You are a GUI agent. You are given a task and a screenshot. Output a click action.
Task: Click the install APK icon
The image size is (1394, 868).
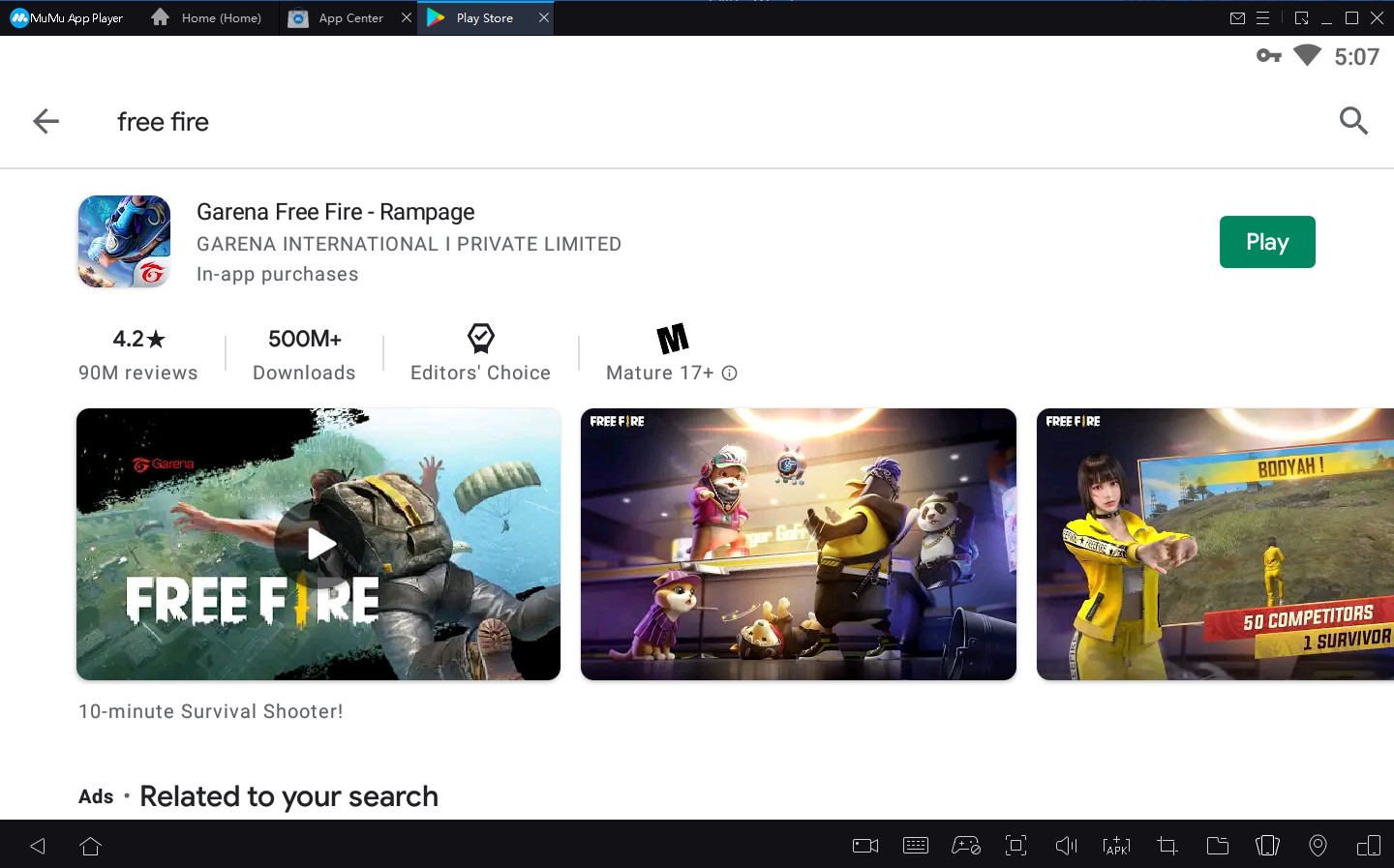point(1116,846)
